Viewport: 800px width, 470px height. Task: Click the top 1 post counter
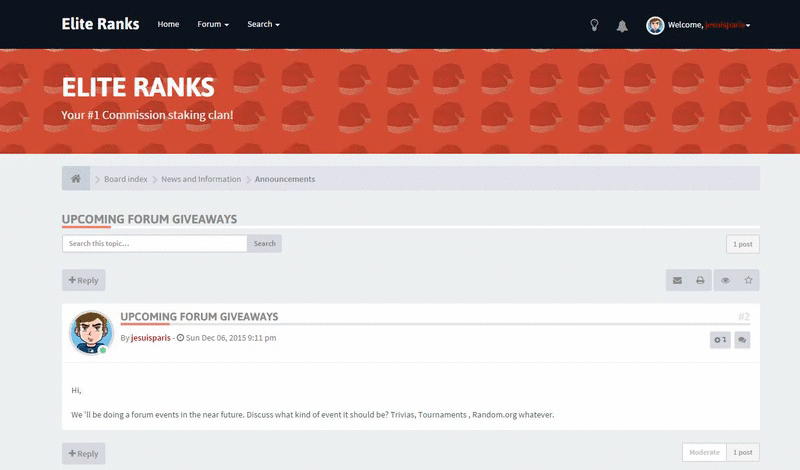pyautogui.click(x=743, y=244)
